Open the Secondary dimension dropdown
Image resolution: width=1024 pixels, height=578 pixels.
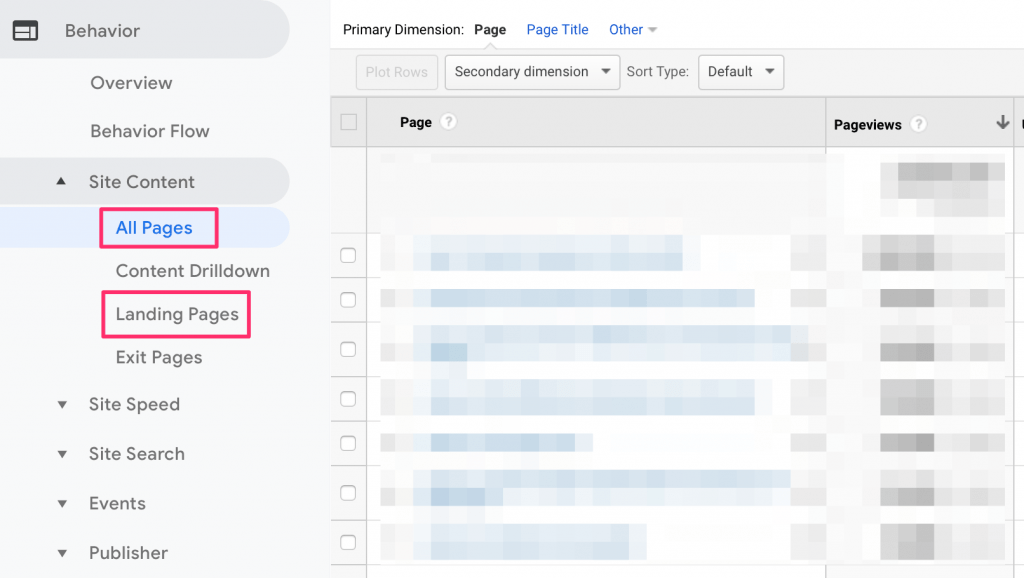click(532, 72)
